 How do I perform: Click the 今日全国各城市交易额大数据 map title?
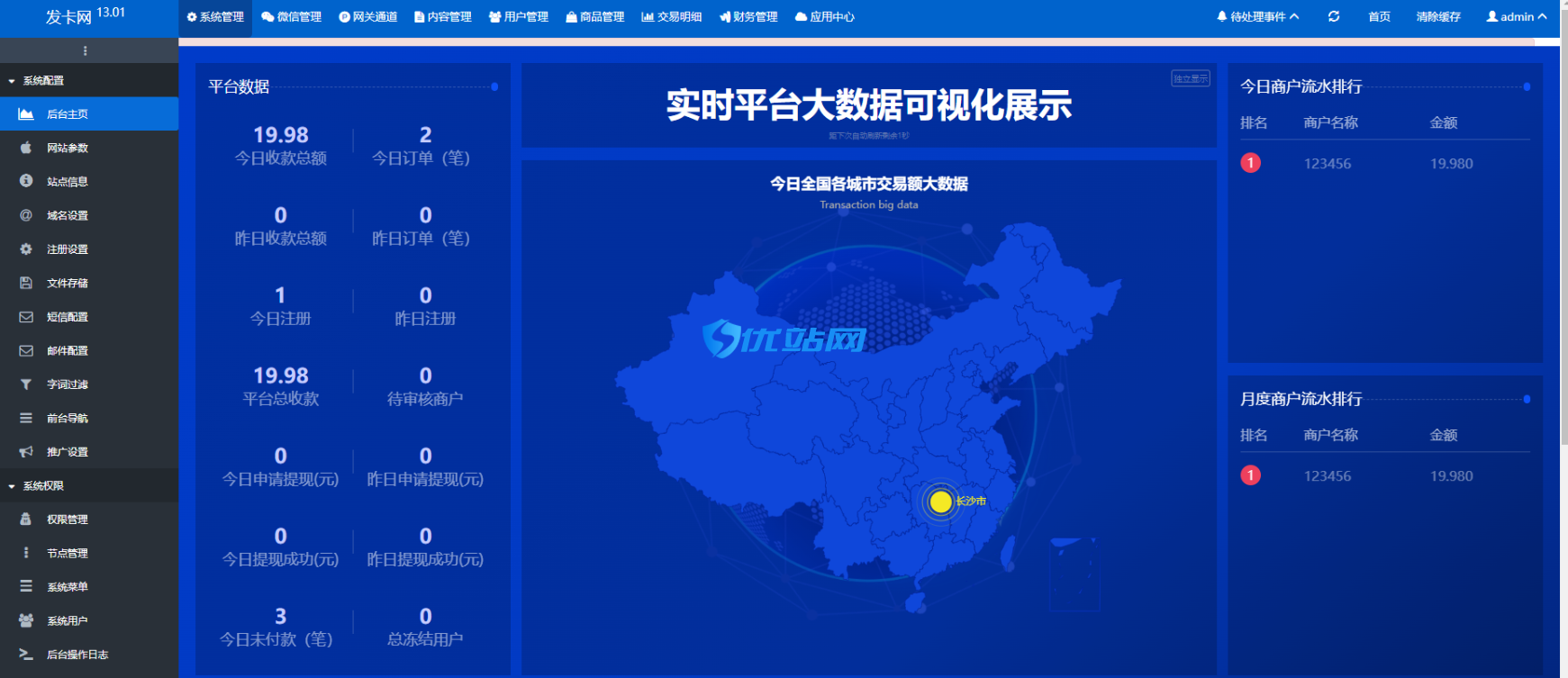point(869,184)
